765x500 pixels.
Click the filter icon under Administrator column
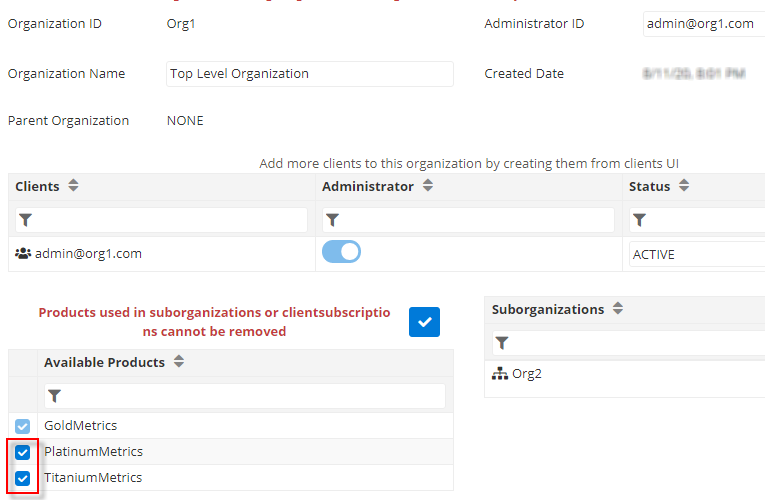[x=333, y=220]
